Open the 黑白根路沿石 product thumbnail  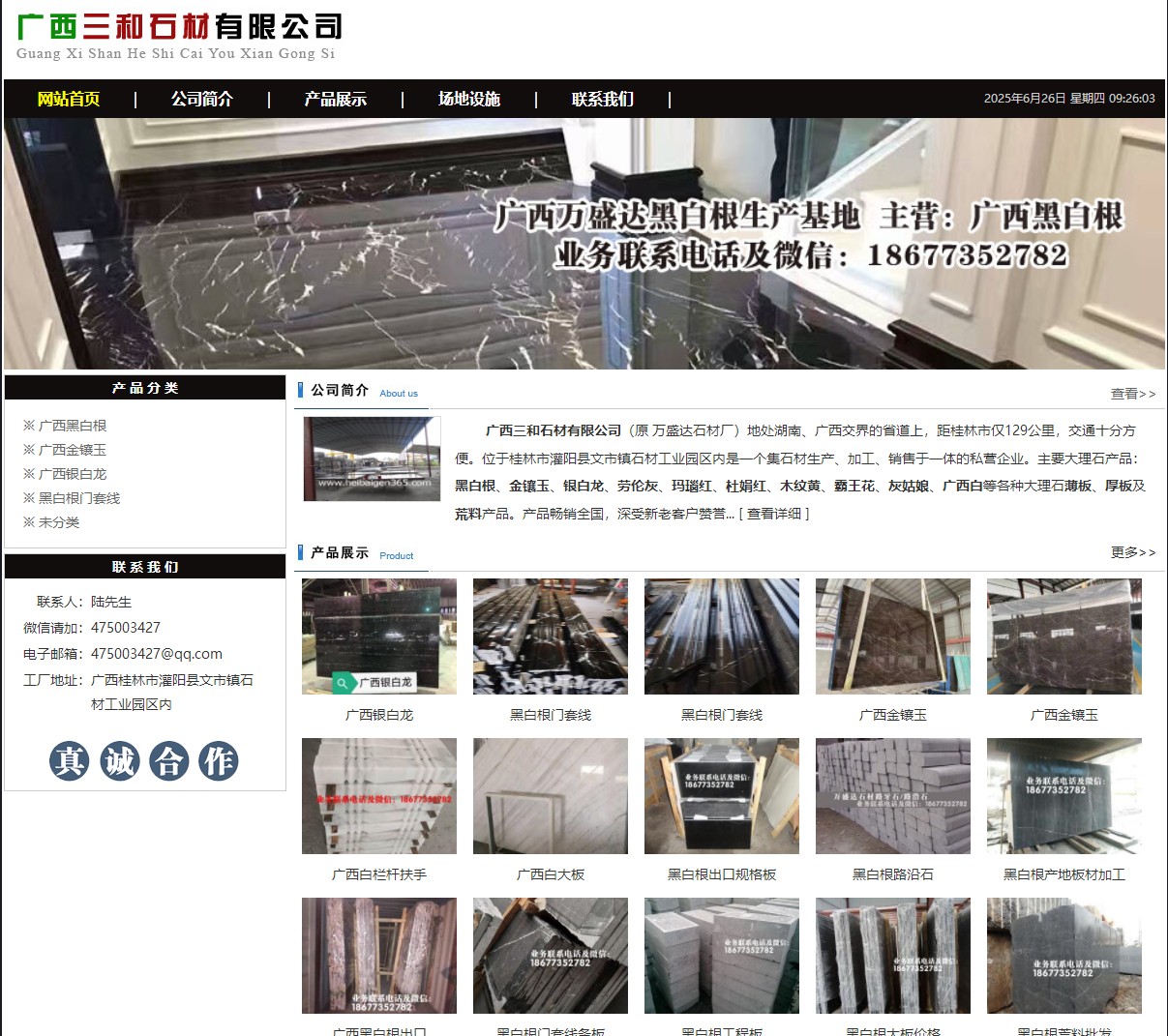(892, 796)
